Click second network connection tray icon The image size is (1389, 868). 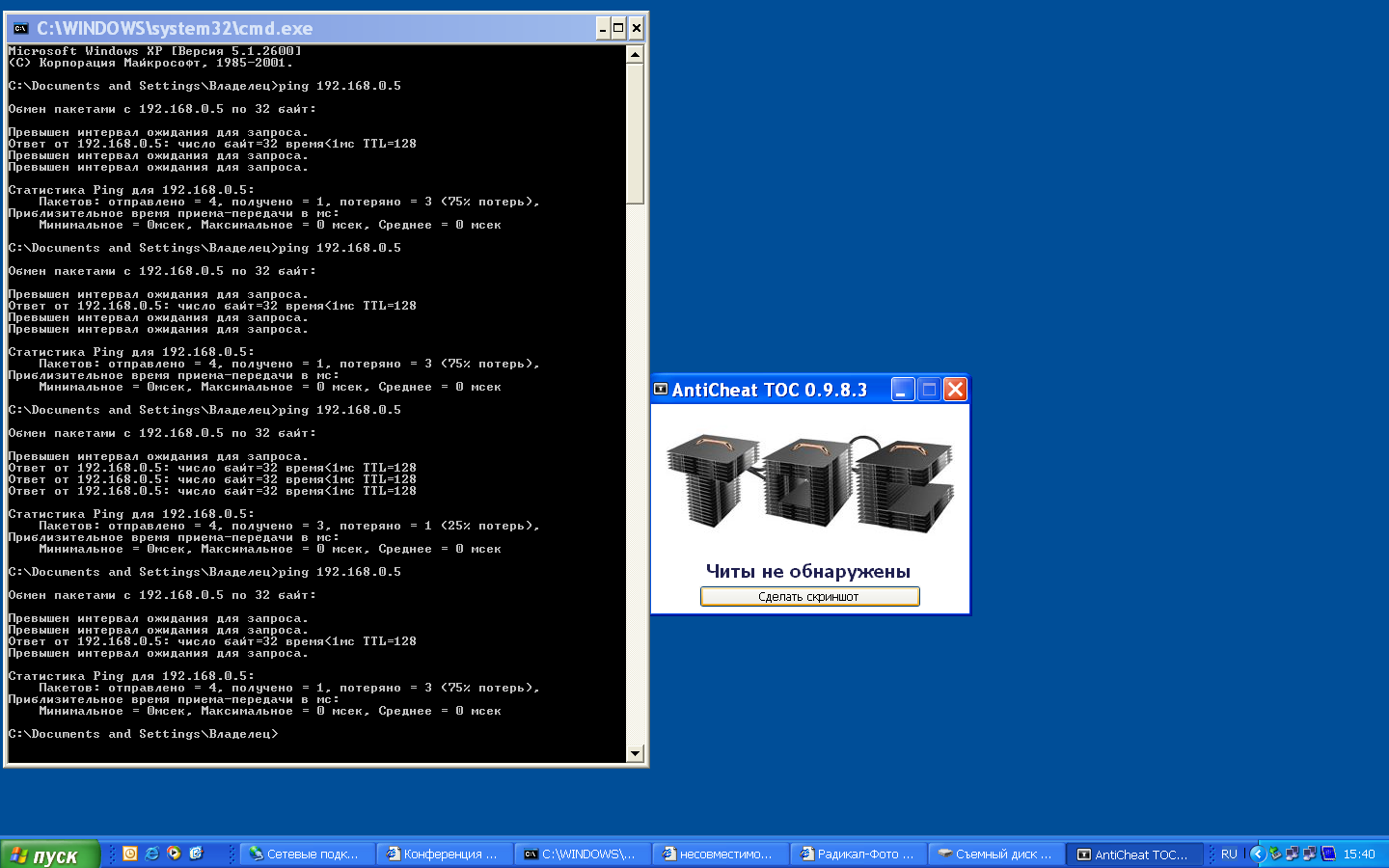pos(1310,854)
